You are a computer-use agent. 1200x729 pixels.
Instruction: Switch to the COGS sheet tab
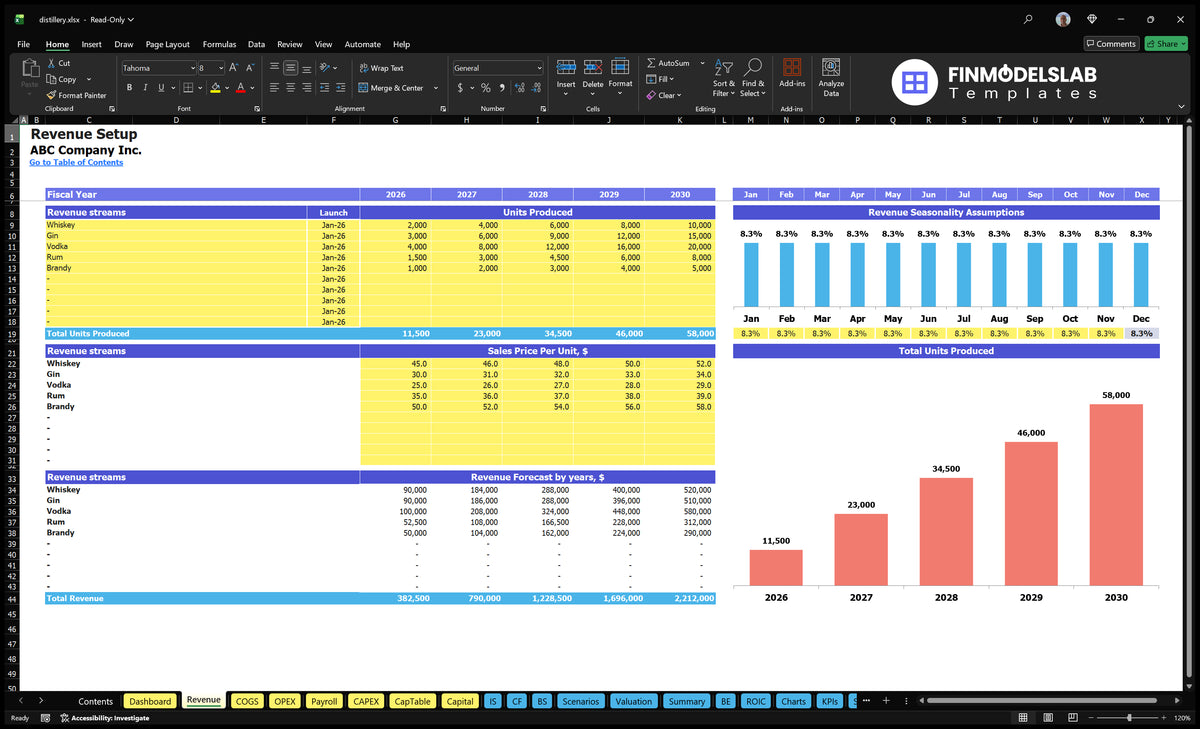pos(247,701)
